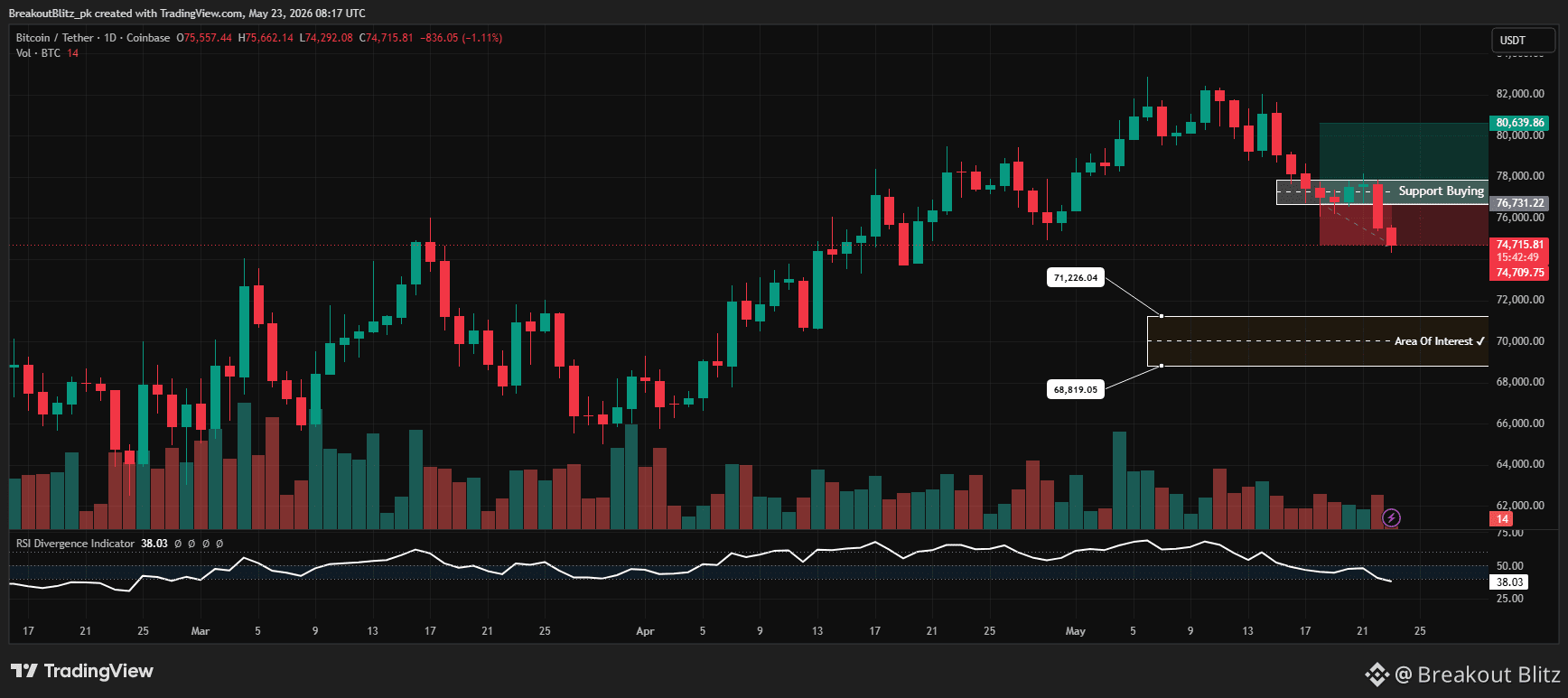Screen dimensions: 1568x698
Task: Click the 25.00 RSI axis tick
Action: point(1509,599)
